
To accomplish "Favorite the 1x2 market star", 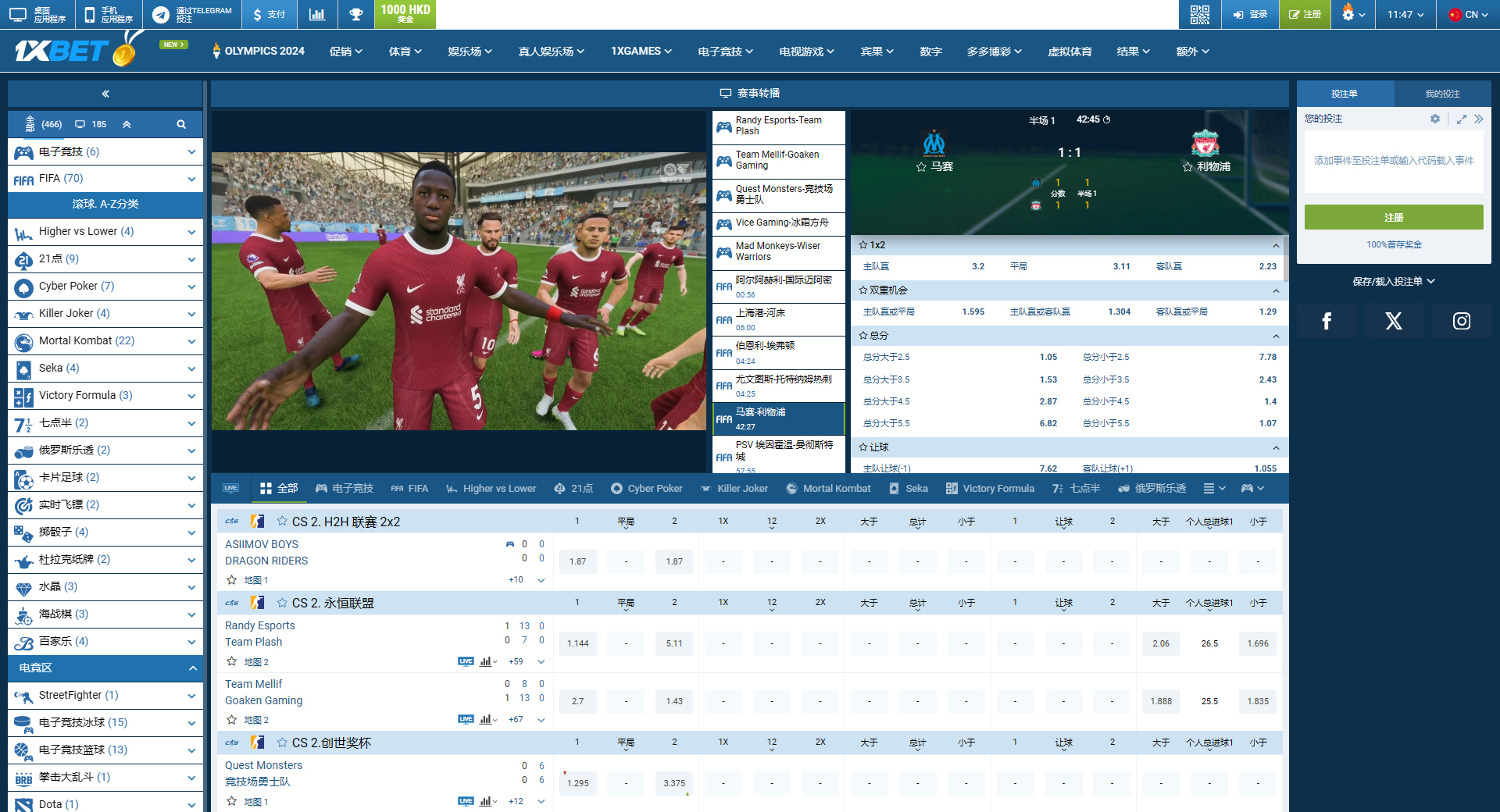I will click(x=863, y=245).
